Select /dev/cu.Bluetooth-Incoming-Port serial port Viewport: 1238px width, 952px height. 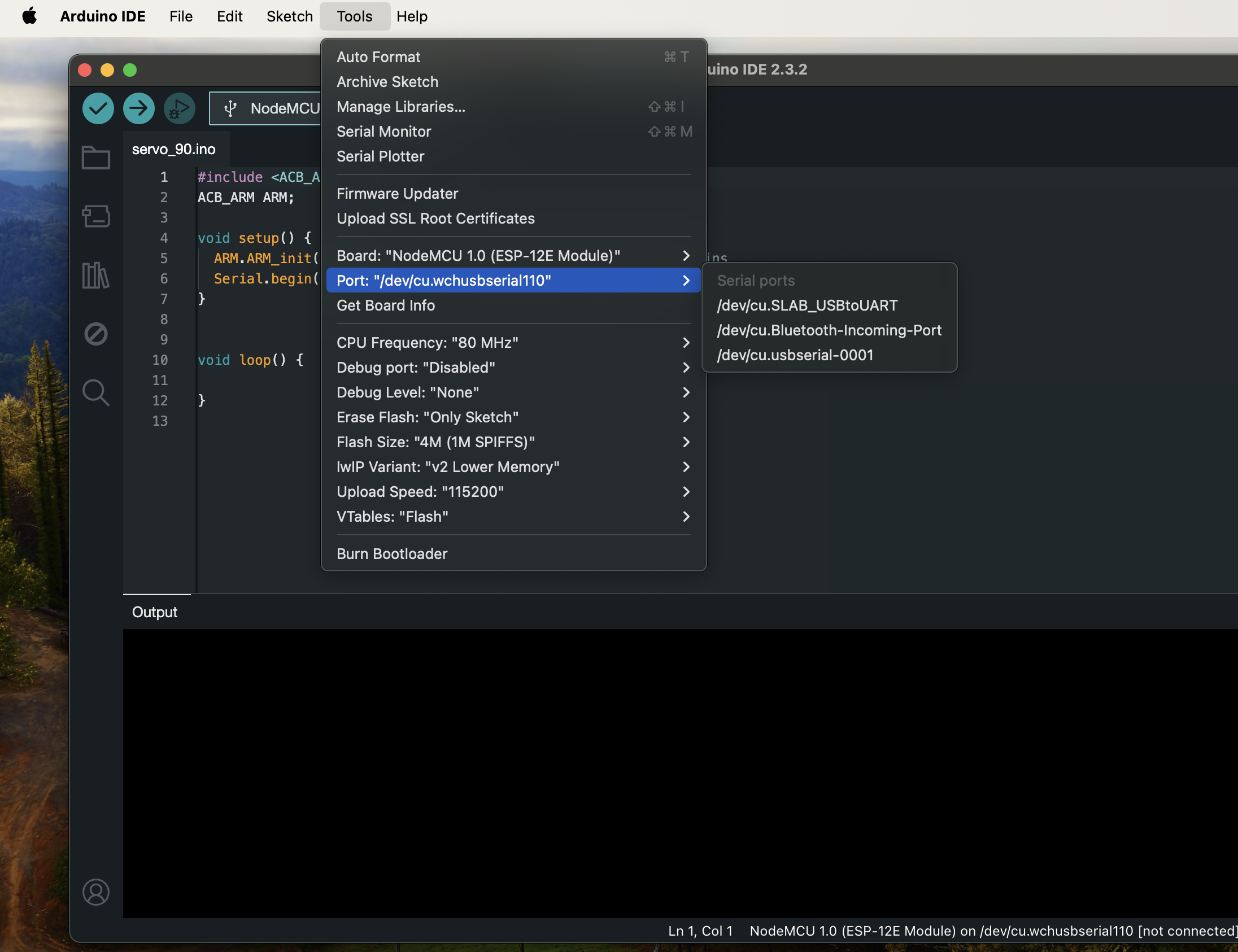[829, 330]
